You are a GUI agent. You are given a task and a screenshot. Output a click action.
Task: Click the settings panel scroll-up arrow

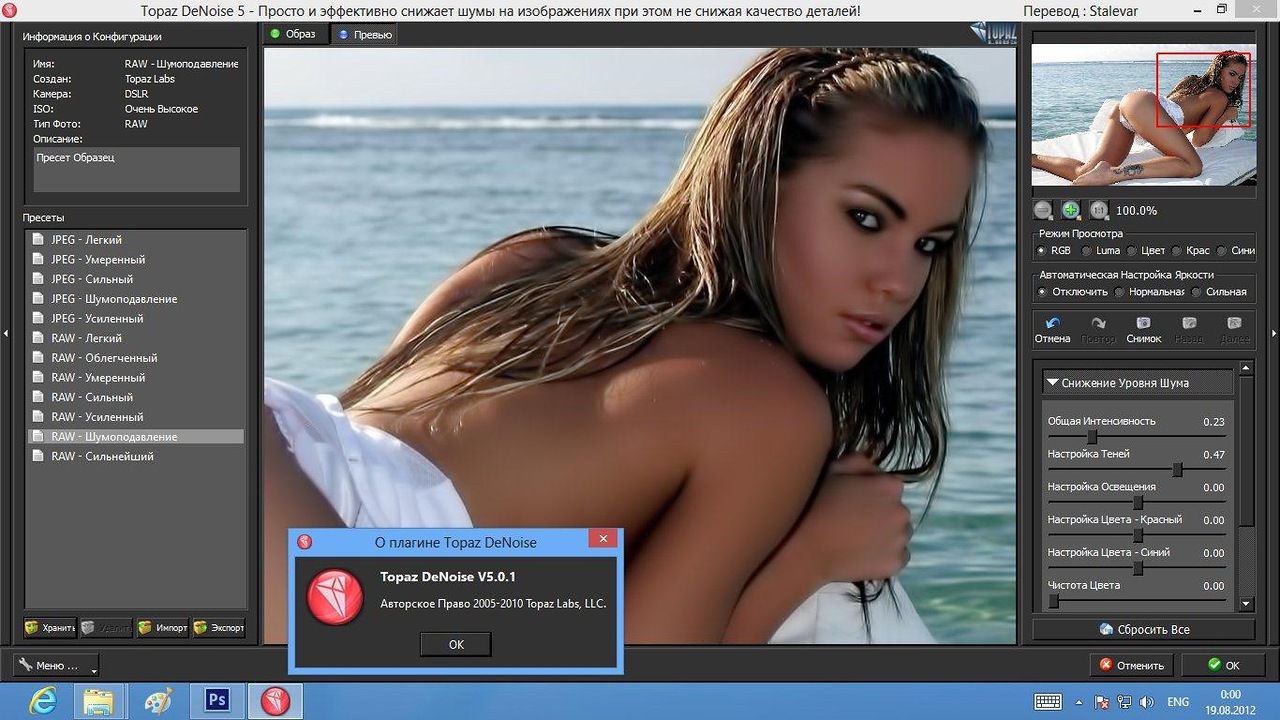click(x=1246, y=369)
